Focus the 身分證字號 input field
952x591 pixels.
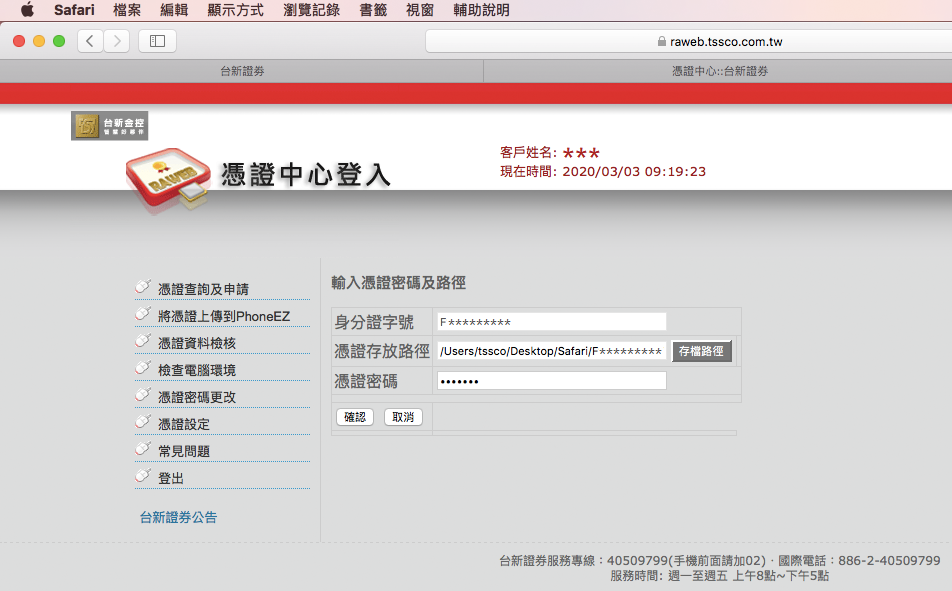[x=551, y=321]
